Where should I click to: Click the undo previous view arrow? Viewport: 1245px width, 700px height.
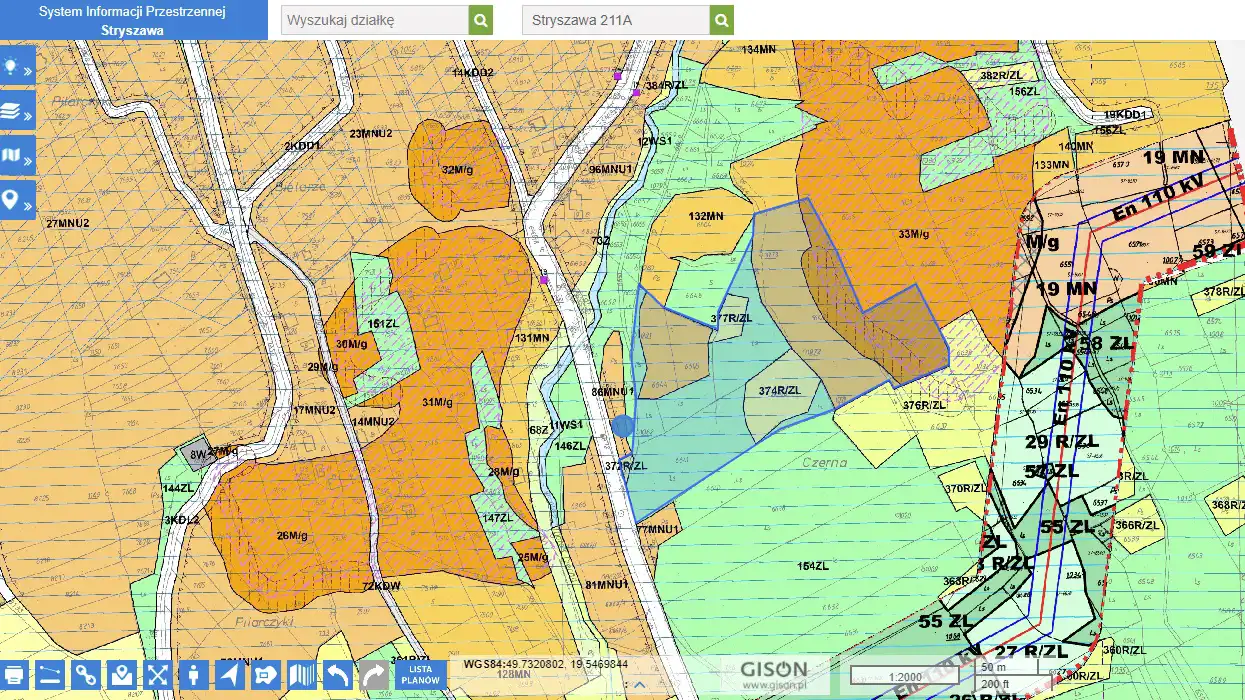coord(337,675)
